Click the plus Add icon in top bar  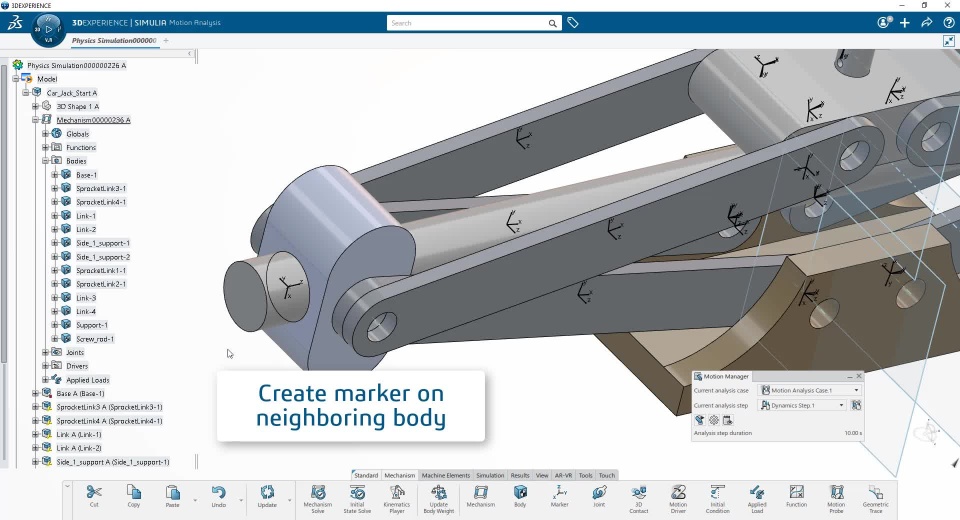(905, 23)
